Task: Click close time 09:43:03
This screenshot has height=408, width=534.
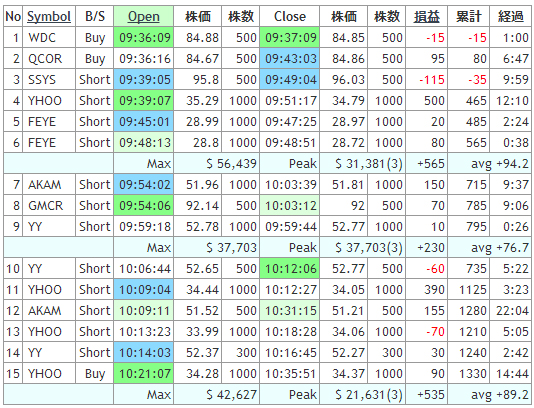Action: (x=289, y=59)
